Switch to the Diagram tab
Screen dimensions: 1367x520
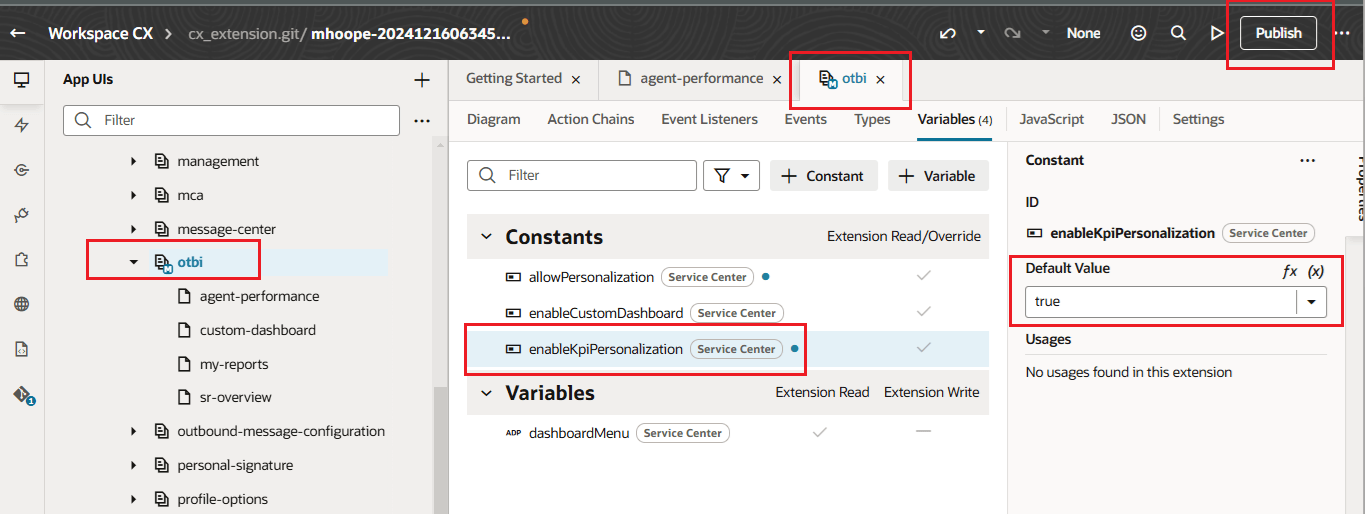point(494,119)
